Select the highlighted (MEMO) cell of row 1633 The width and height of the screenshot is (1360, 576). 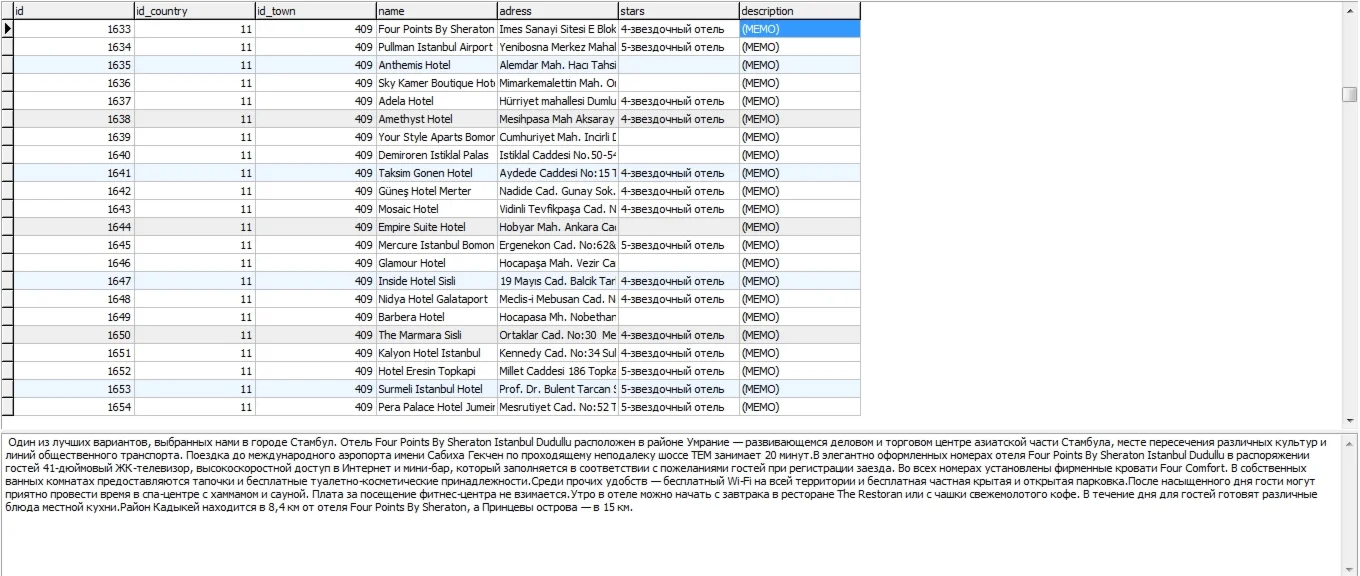(x=800, y=29)
